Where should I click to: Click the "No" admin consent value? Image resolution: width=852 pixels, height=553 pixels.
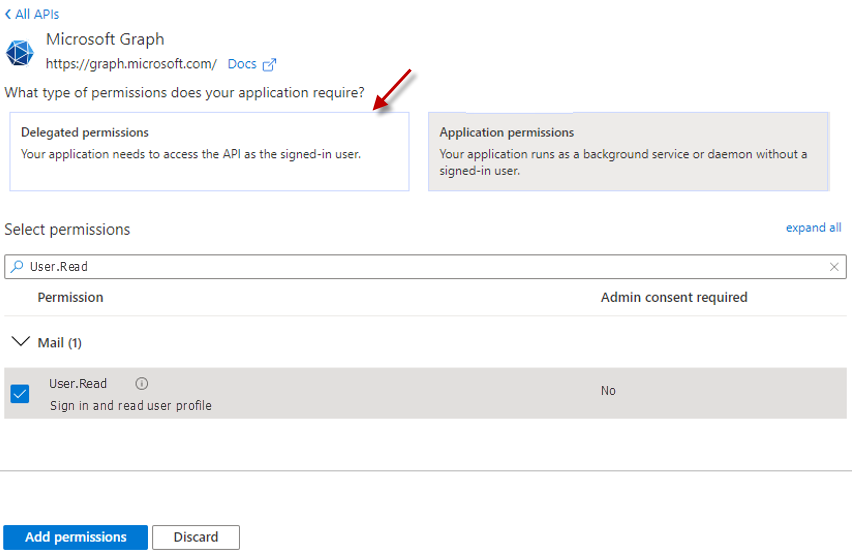[x=608, y=391]
